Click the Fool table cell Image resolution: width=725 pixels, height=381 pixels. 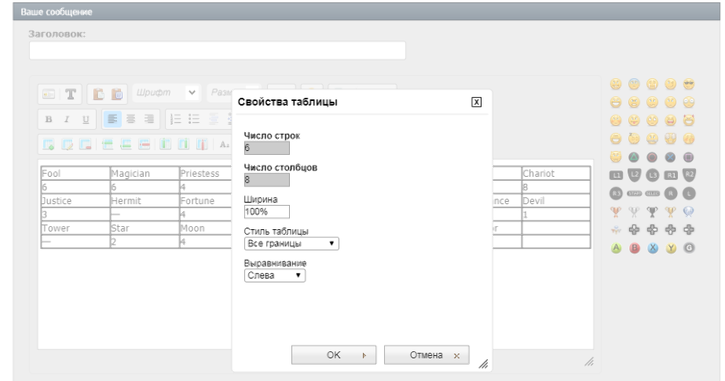click(x=75, y=173)
